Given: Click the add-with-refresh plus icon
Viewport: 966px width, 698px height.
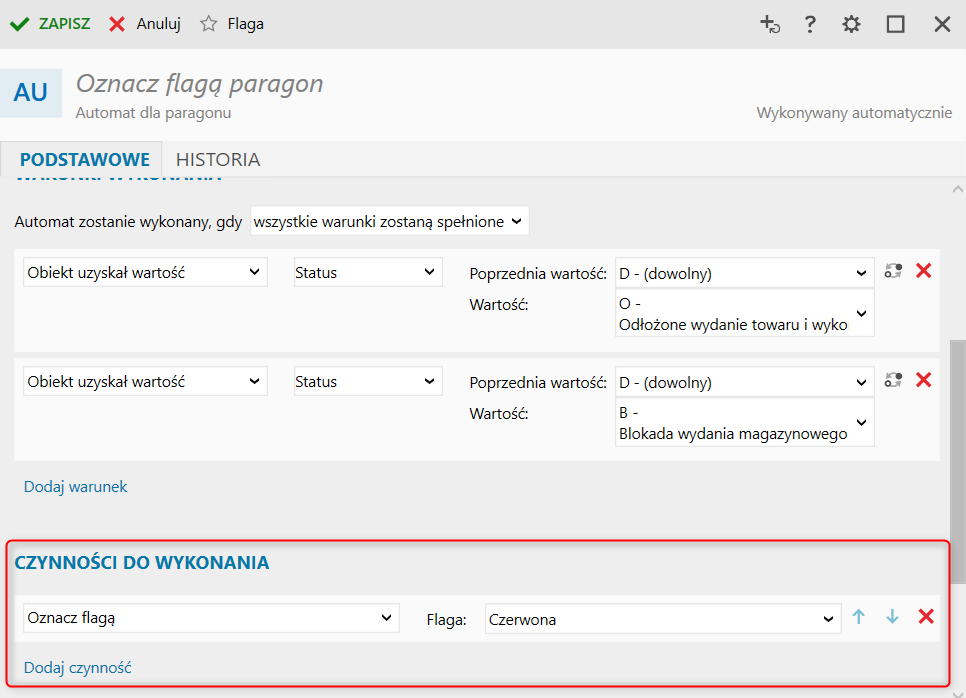Looking at the screenshot, I should pyautogui.click(x=769, y=25).
